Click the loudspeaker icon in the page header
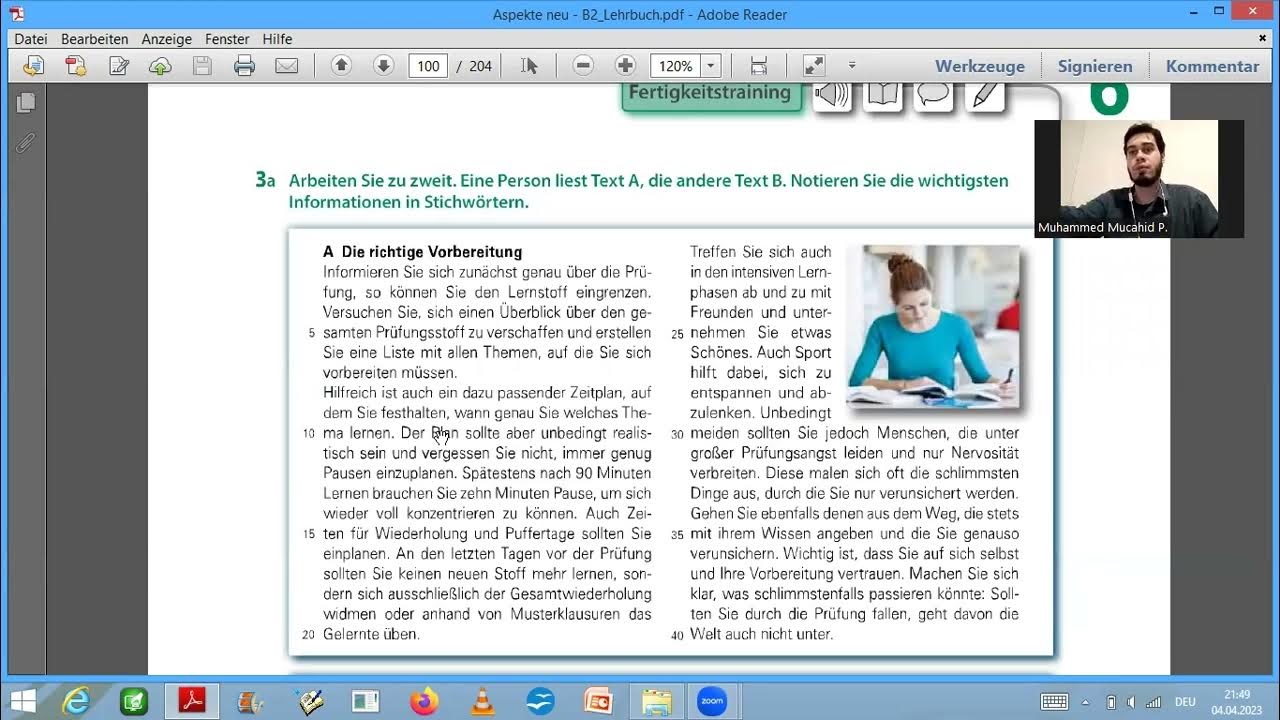This screenshot has height=720, width=1280. pyautogui.click(x=831, y=96)
